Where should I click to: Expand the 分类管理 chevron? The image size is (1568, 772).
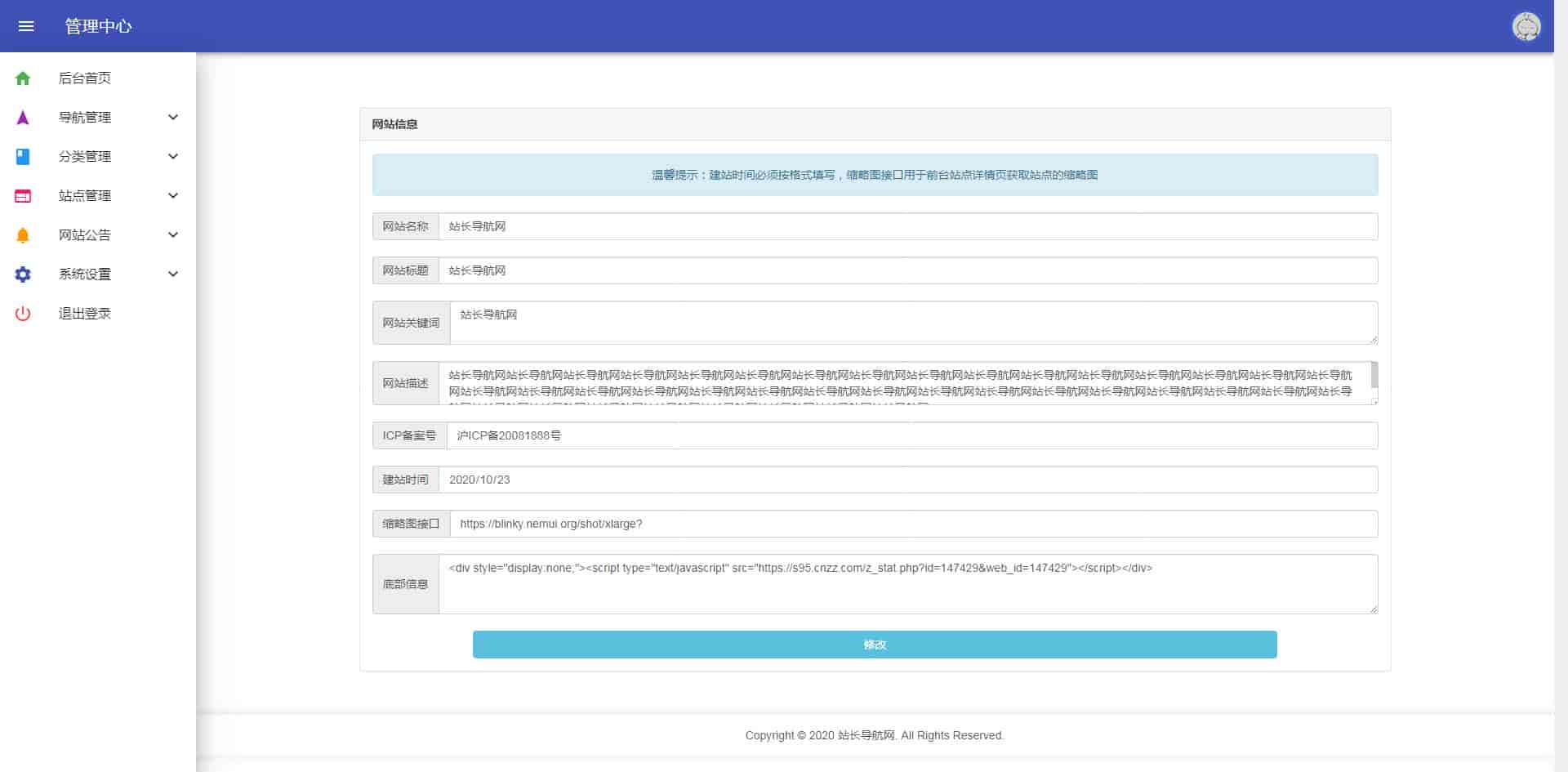(173, 157)
